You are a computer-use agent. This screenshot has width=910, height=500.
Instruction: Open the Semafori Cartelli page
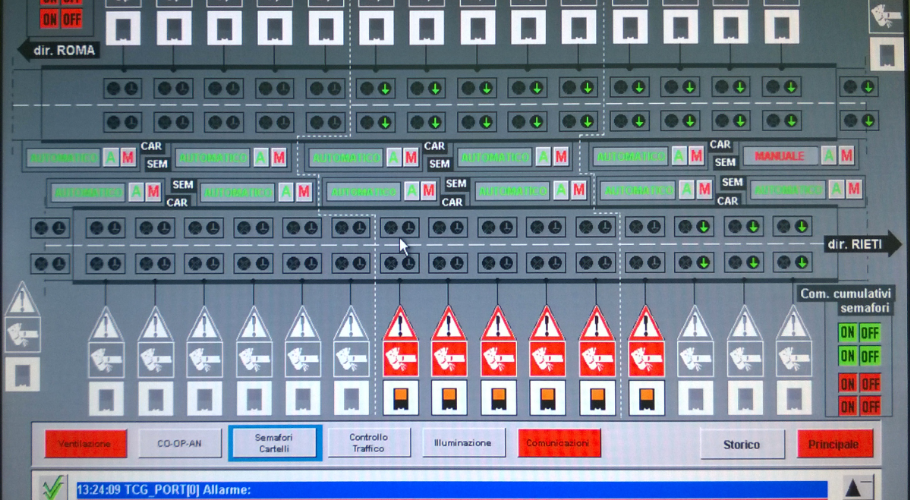coord(273,442)
